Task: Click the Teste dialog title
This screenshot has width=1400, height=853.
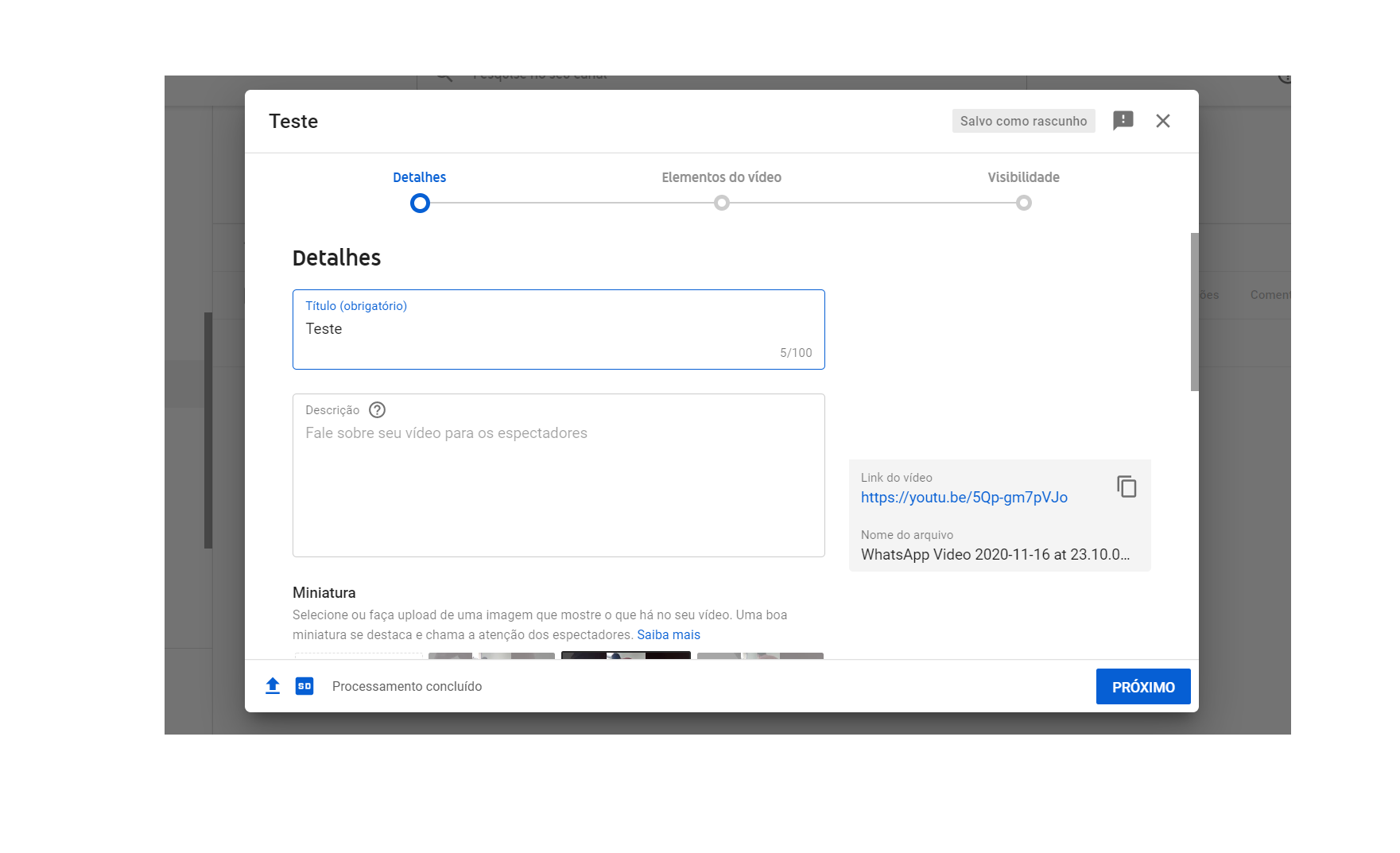Action: click(x=293, y=121)
